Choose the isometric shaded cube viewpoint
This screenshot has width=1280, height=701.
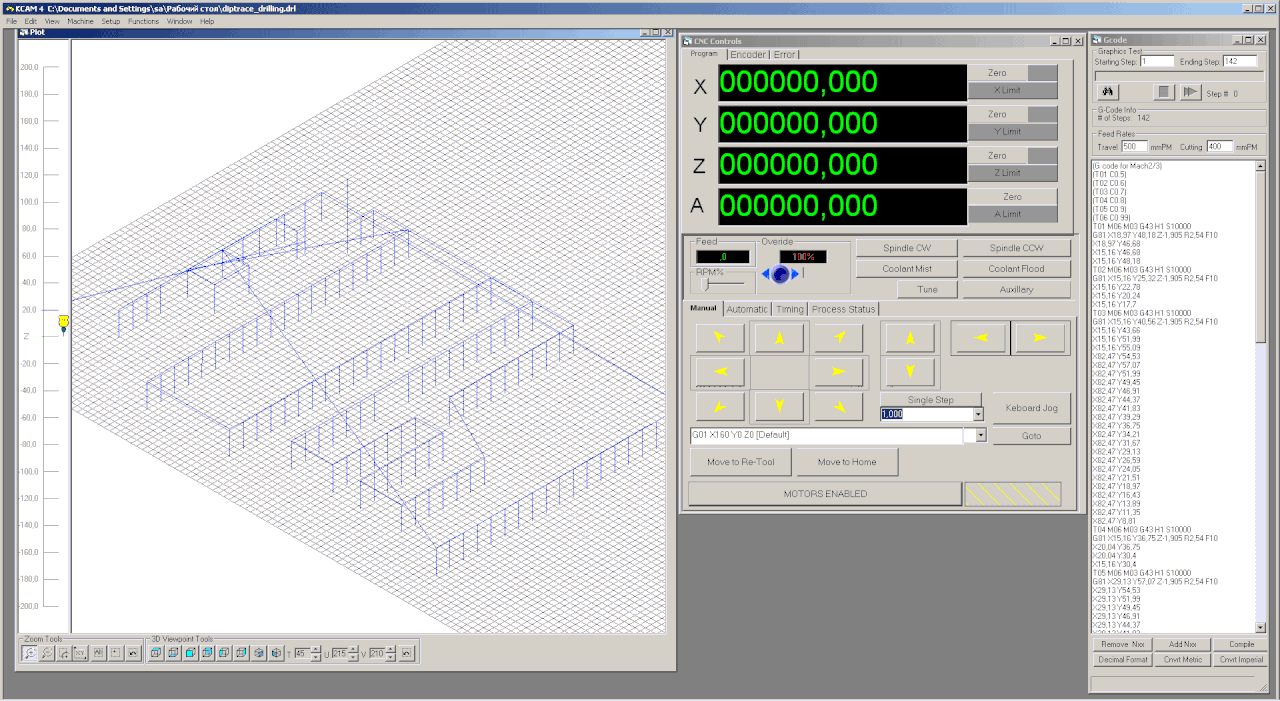258,653
